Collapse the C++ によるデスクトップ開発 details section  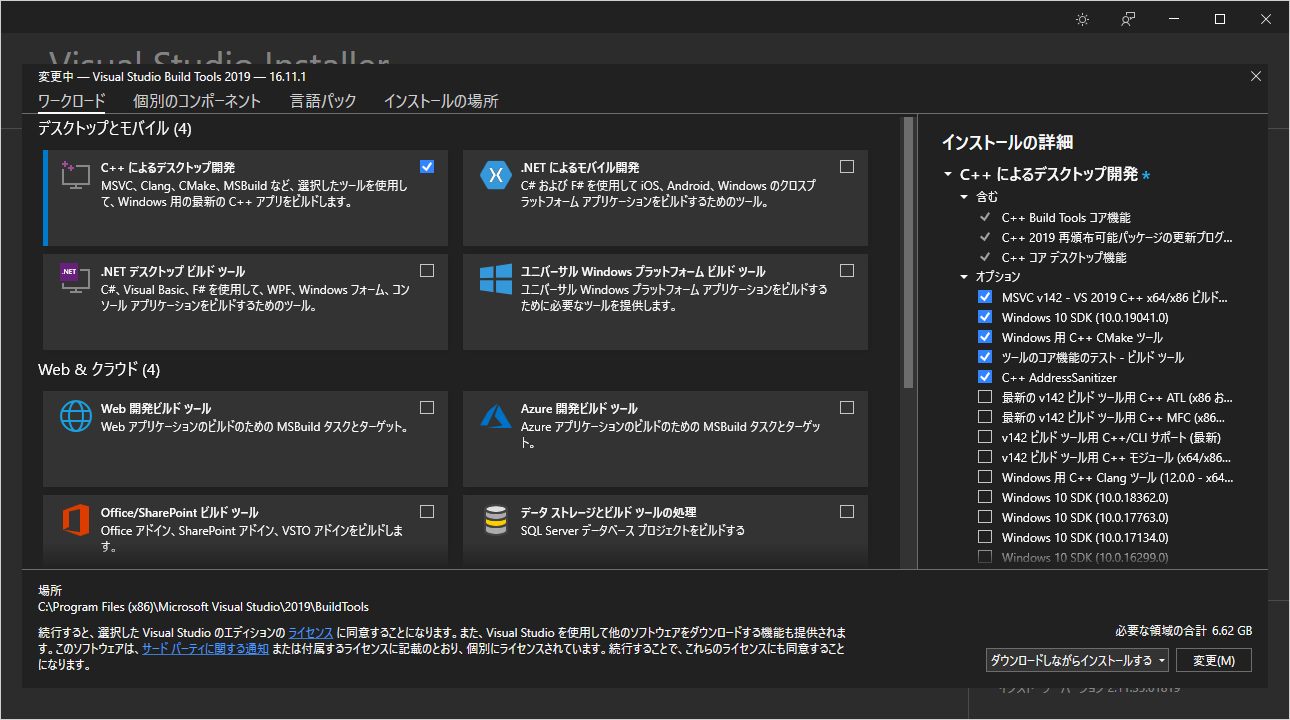948,174
